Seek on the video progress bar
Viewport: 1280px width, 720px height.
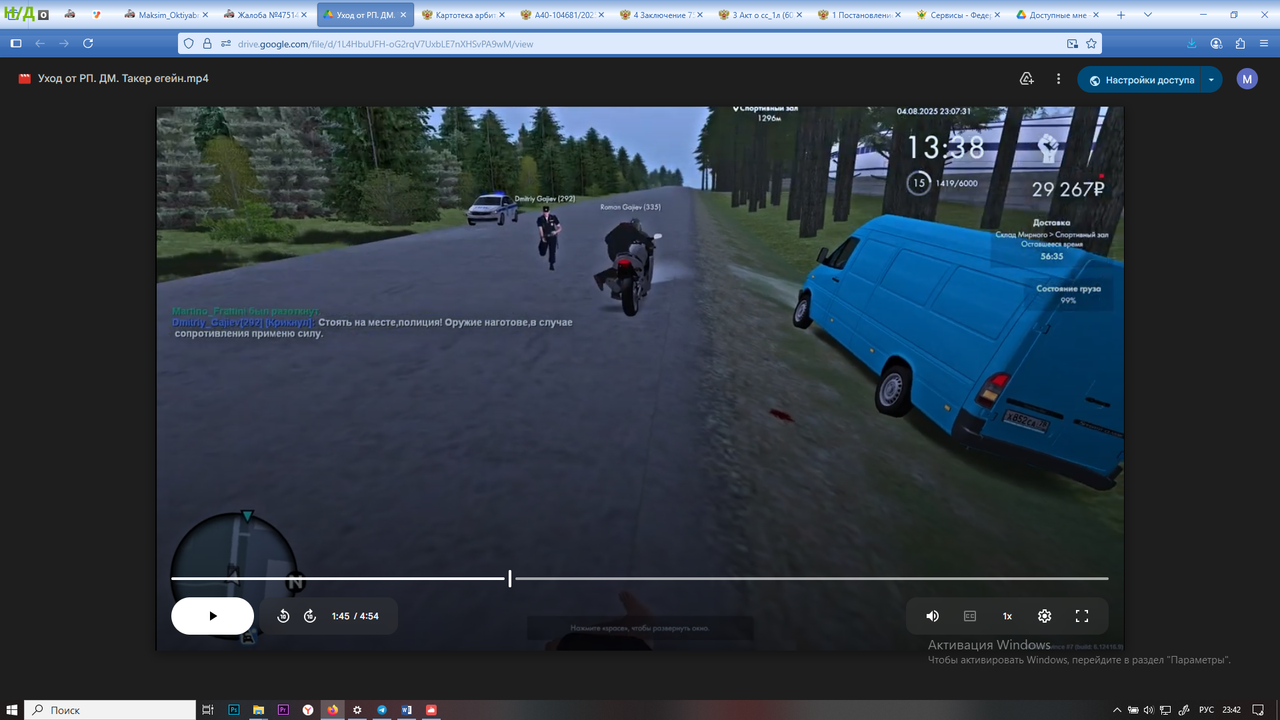(640, 578)
